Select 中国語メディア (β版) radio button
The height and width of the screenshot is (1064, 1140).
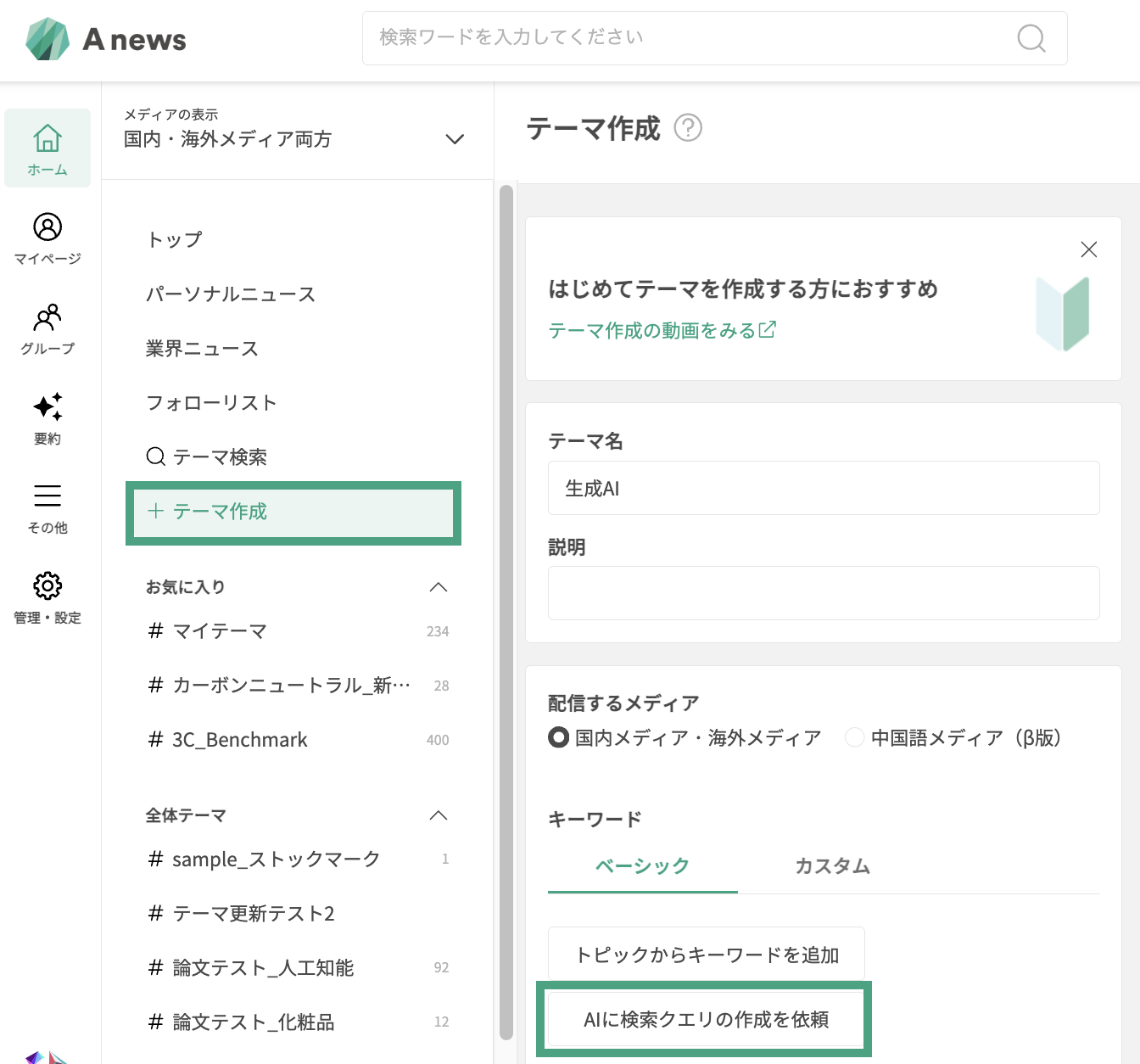854,737
